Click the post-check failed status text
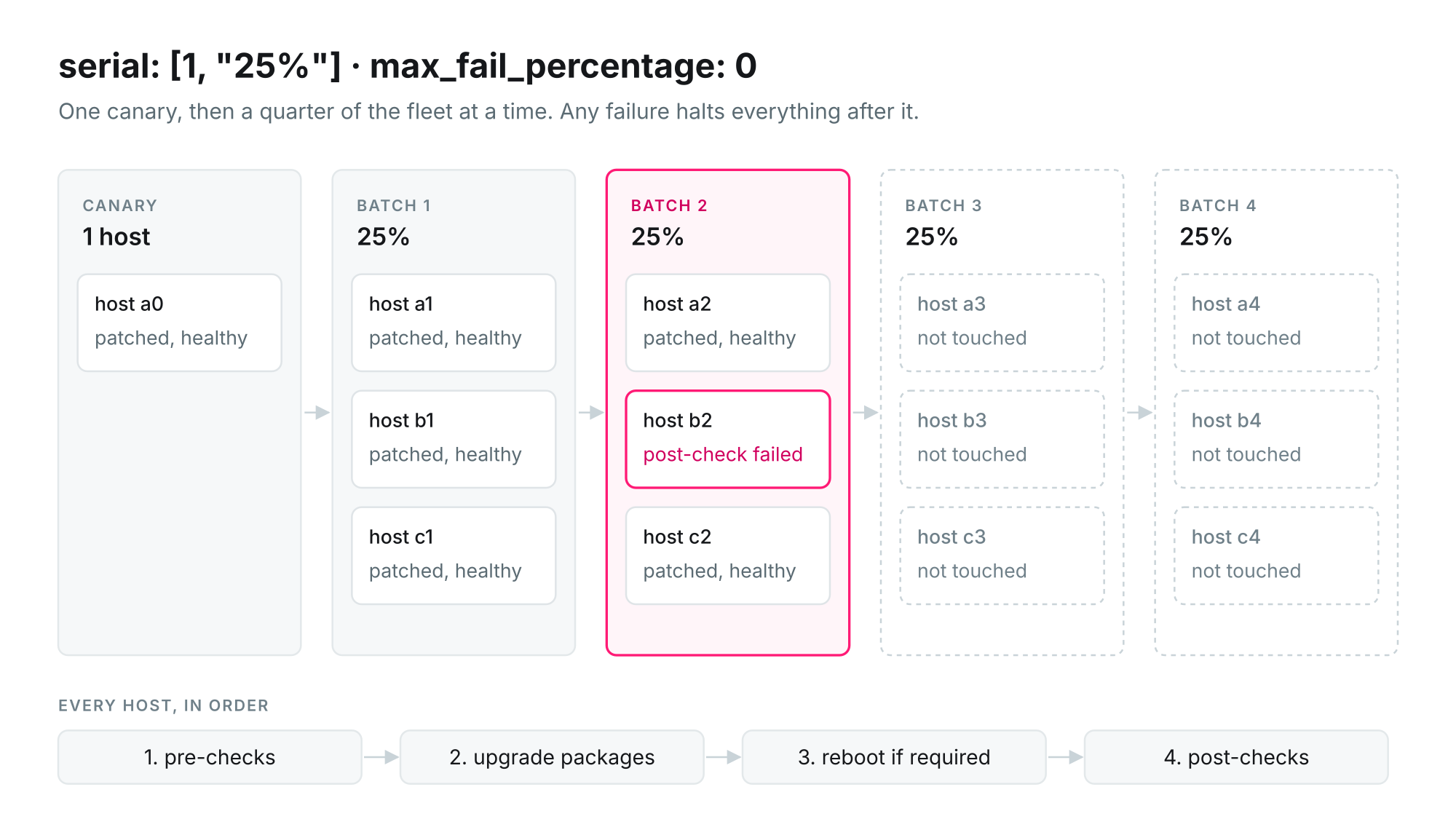The image size is (1456, 819). (x=723, y=454)
